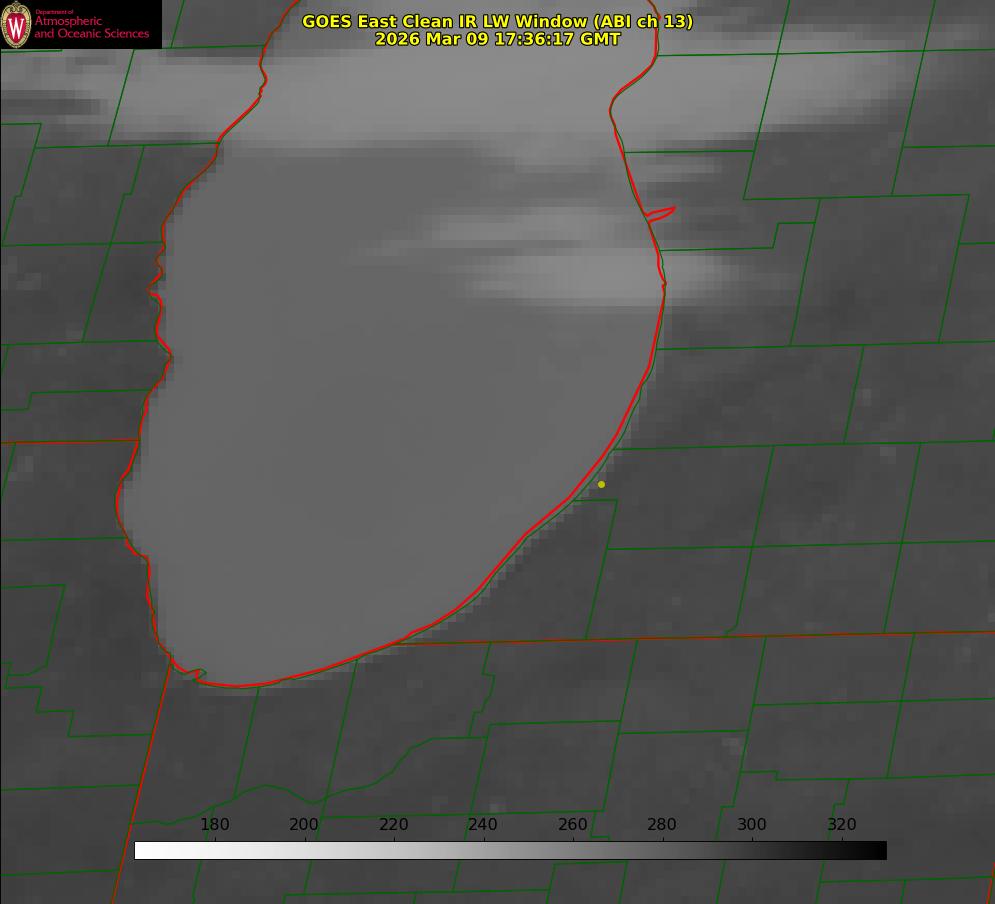
Task: Click the middle gray of the colorbar
Action: click(510, 850)
